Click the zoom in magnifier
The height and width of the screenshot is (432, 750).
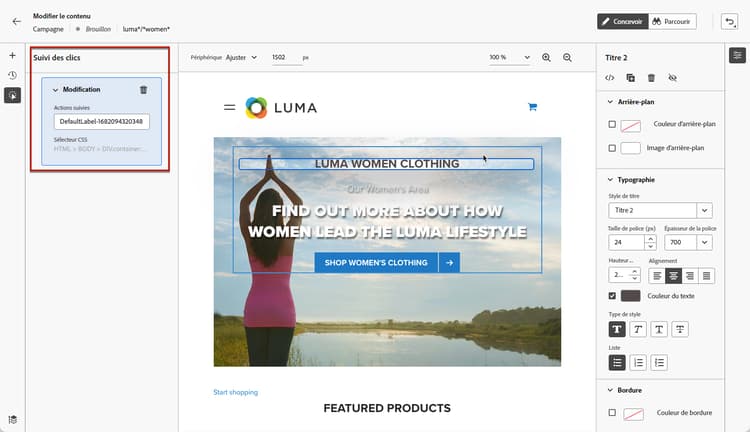click(546, 57)
